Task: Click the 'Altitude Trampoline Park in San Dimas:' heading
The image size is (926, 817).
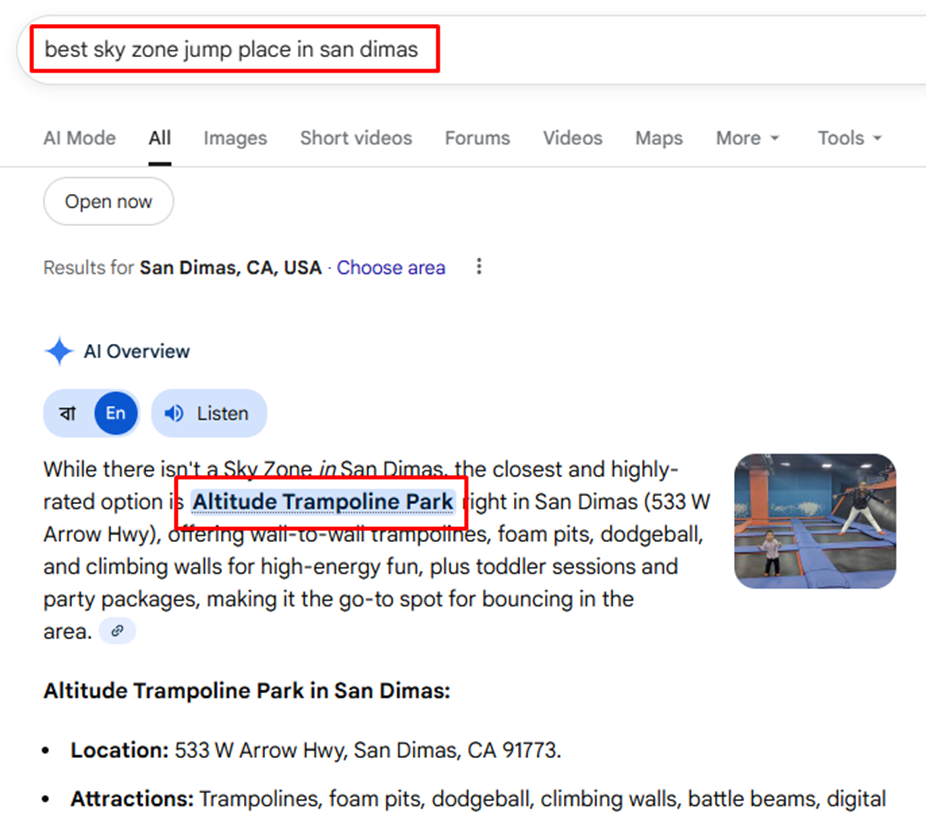Action: tap(247, 691)
